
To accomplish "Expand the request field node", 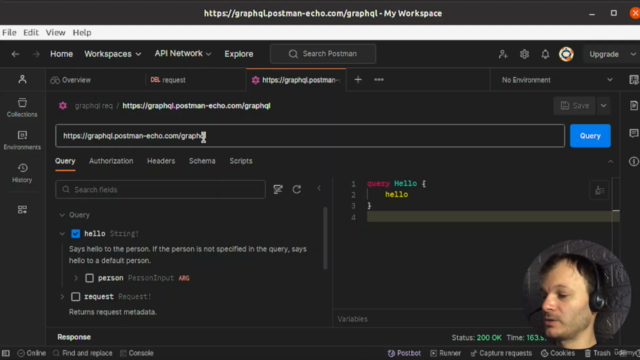I will tap(62, 296).
